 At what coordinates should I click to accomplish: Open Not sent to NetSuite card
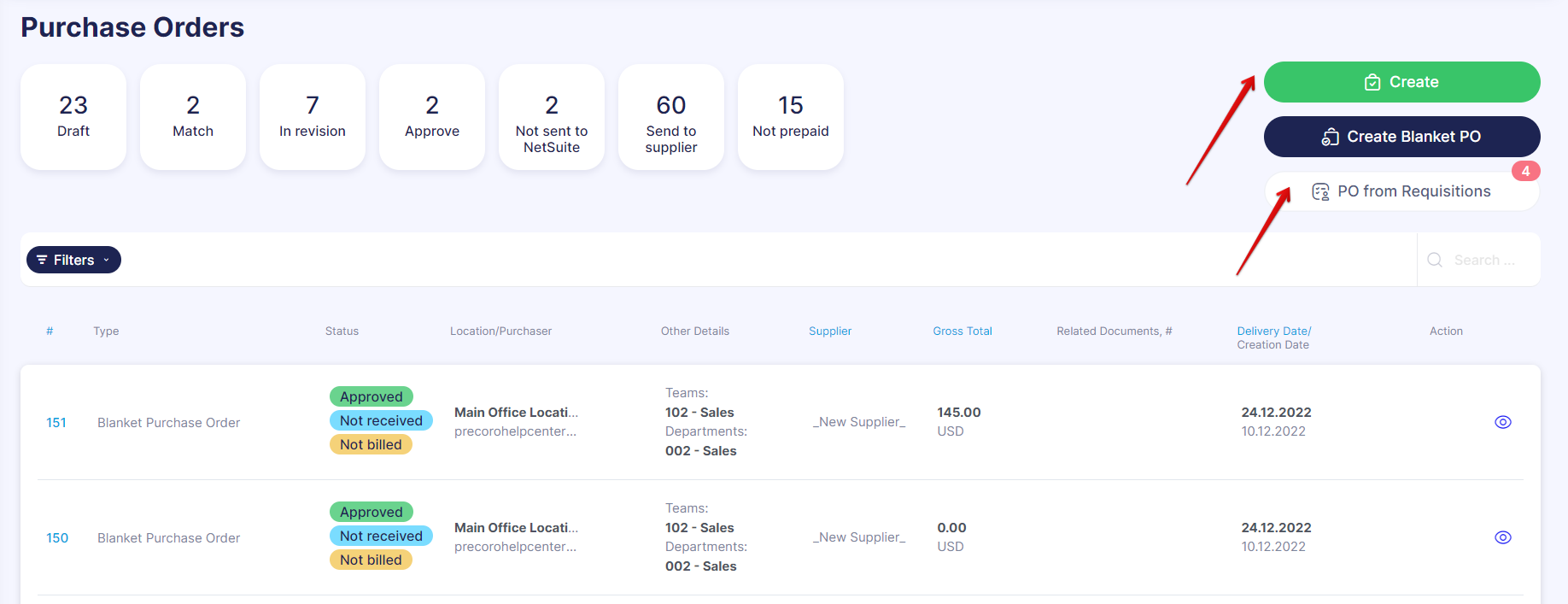click(552, 117)
